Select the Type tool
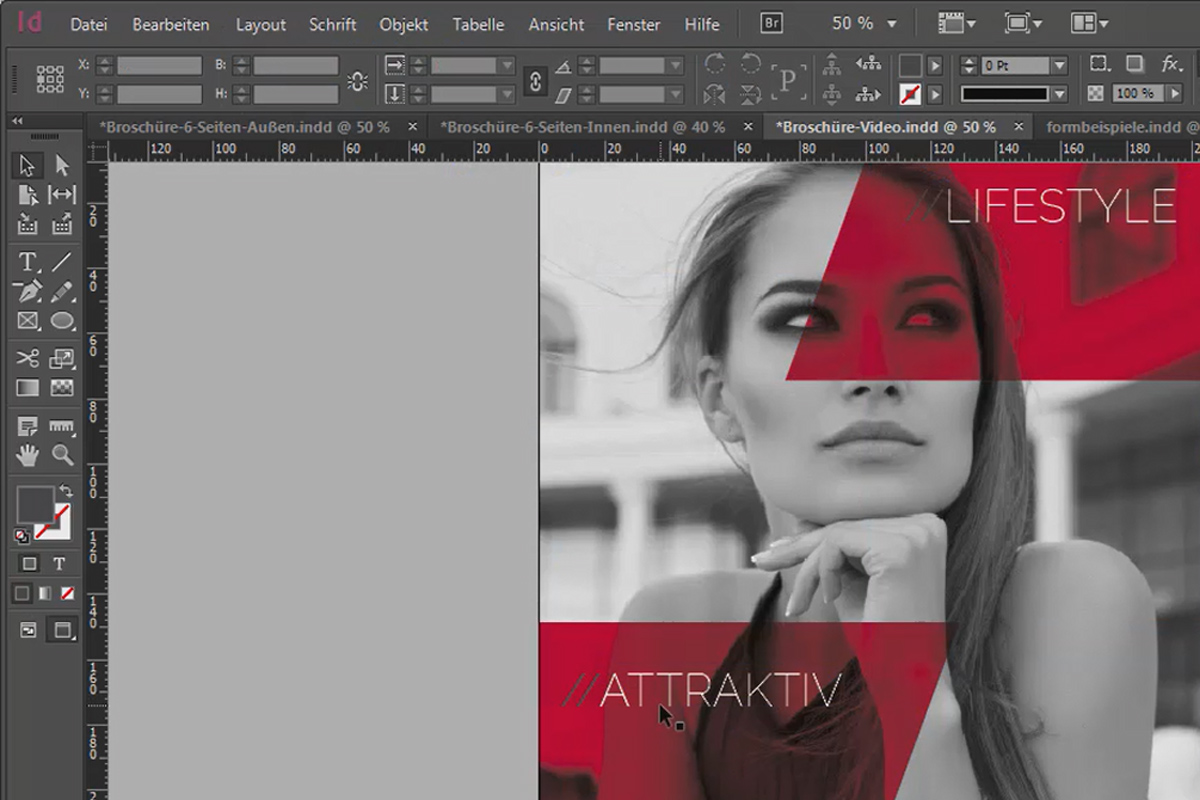The width and height of the screenshot is (1200, 800). 28,262
